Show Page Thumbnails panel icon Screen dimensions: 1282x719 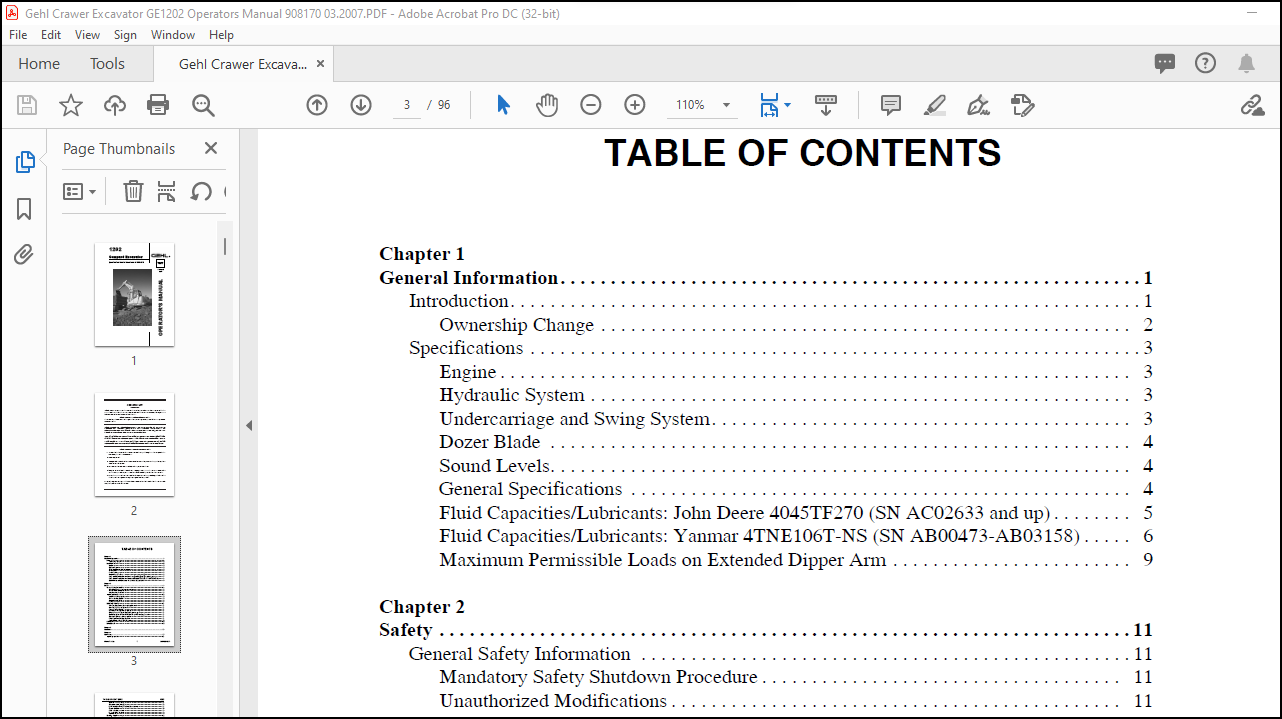tap(25, 162)
